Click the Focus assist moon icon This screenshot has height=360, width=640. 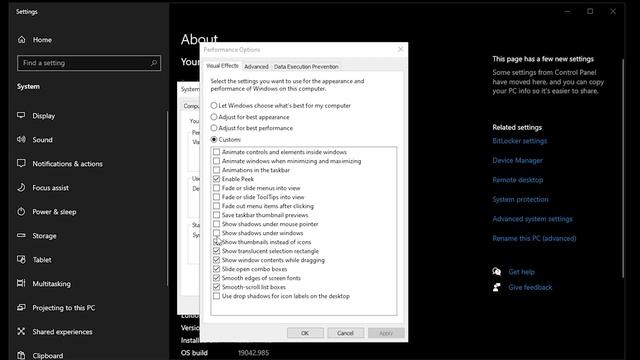coord(21,187)
